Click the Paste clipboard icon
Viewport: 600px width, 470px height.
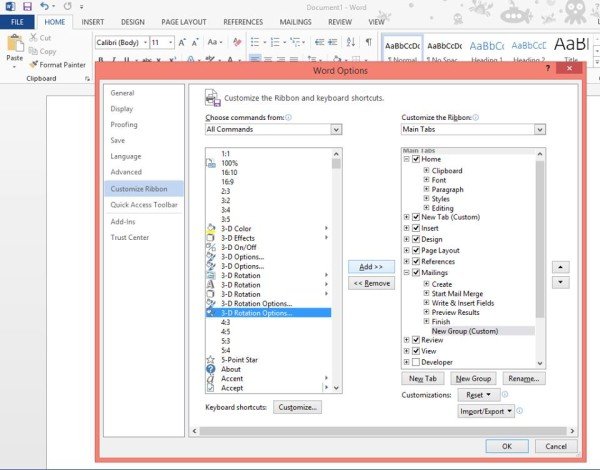pos(15,43)
